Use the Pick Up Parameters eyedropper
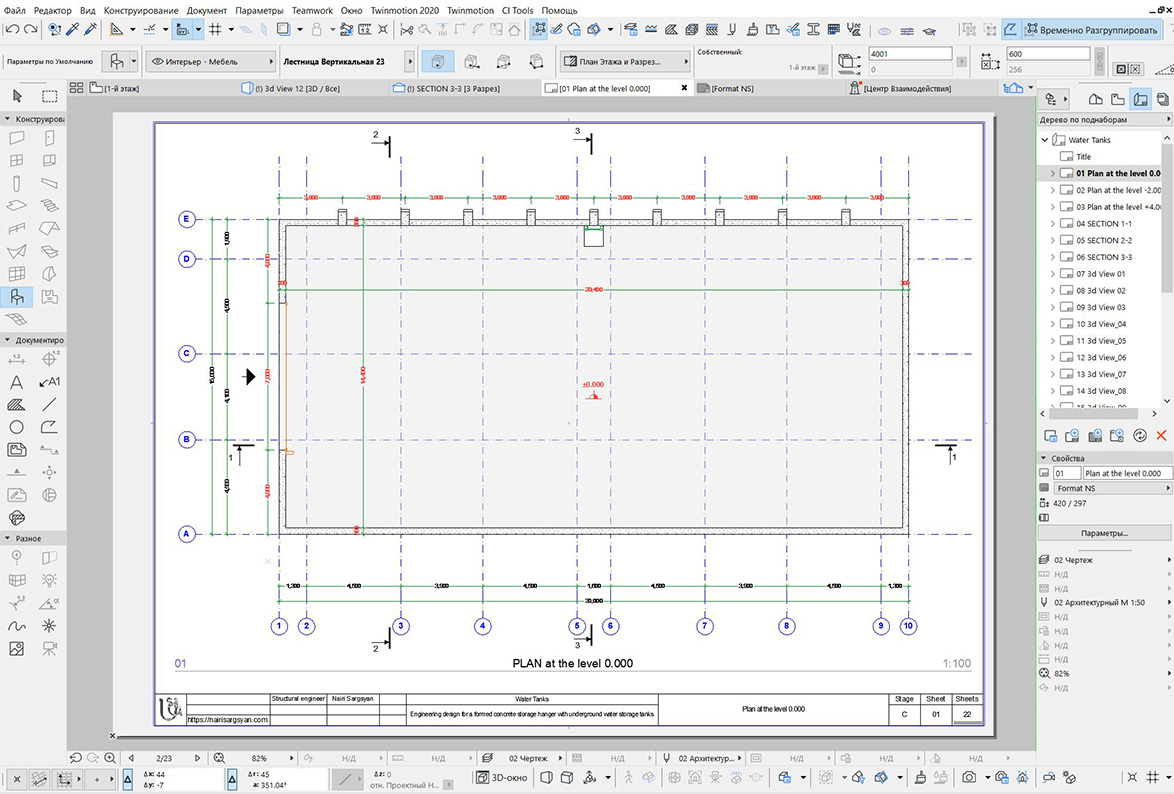Viewport: 1174px width, 794px height. pyautogui.click(x=73, y=29)
